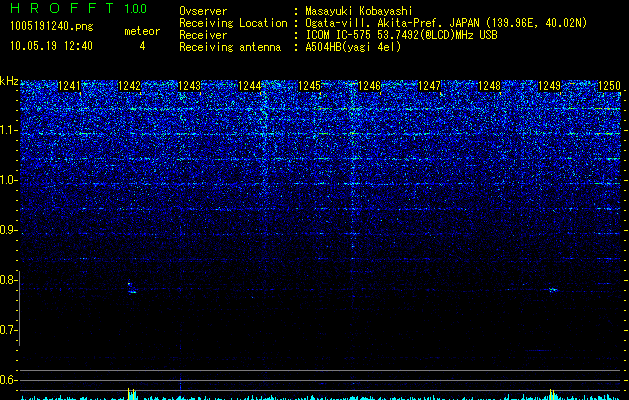Screen dimensions: 629x400
Task: Click the observer name Masayuki Kobayashi
Action: pyautogui.click(x=359, y=11)
